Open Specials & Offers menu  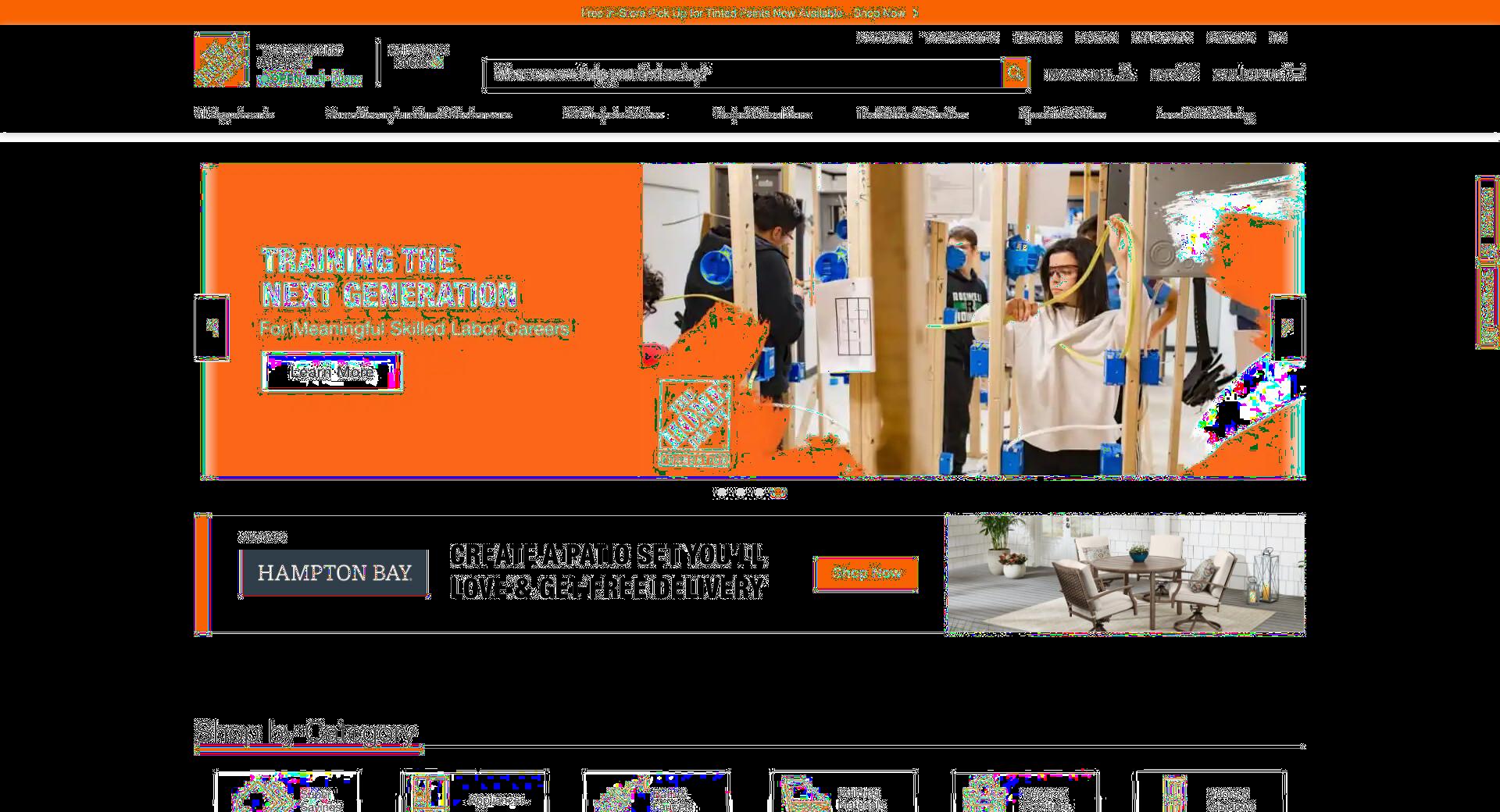1062,114
